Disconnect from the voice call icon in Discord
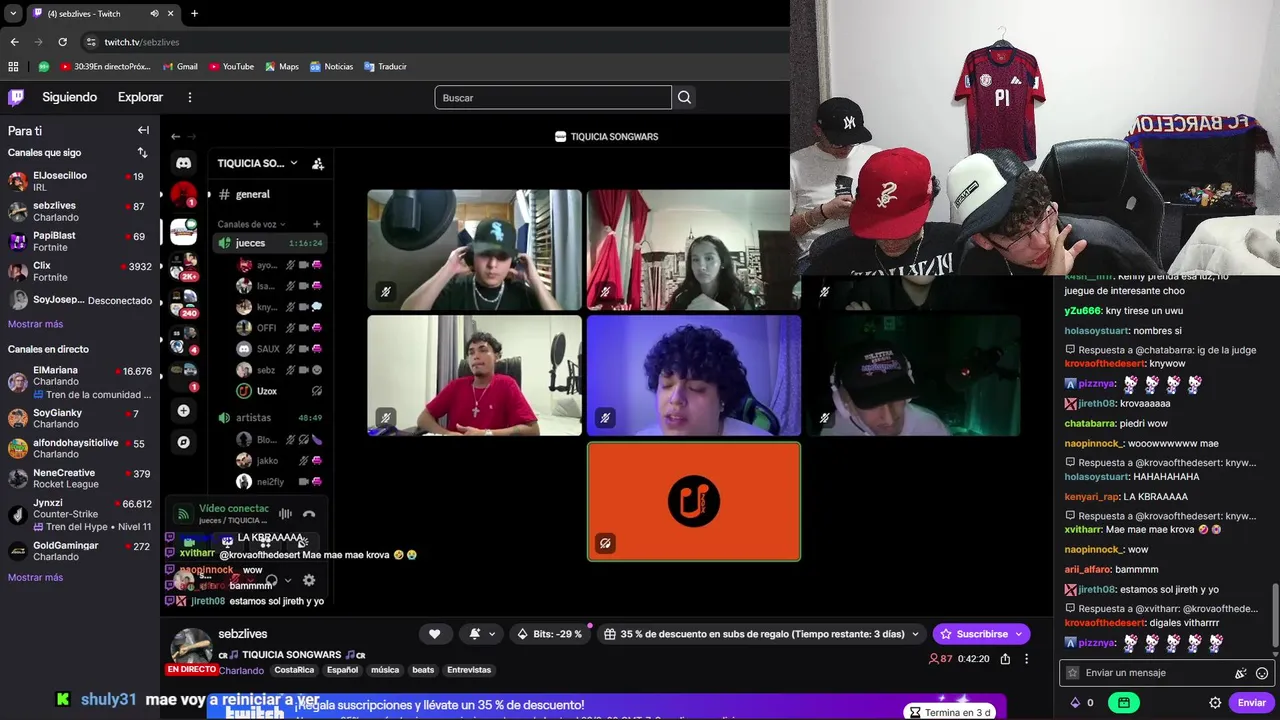The image size is (1280, 720). (309, 514)
